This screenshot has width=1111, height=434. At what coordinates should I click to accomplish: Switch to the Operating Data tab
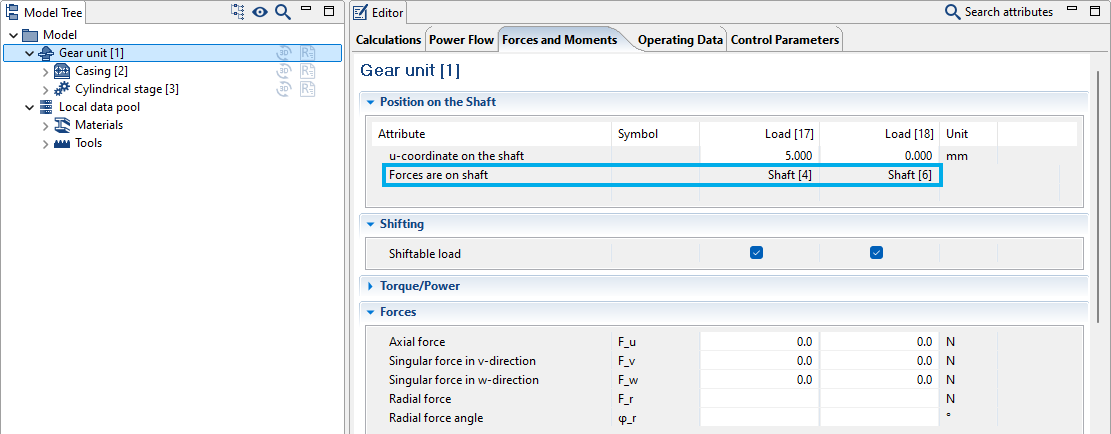point(680,40)
